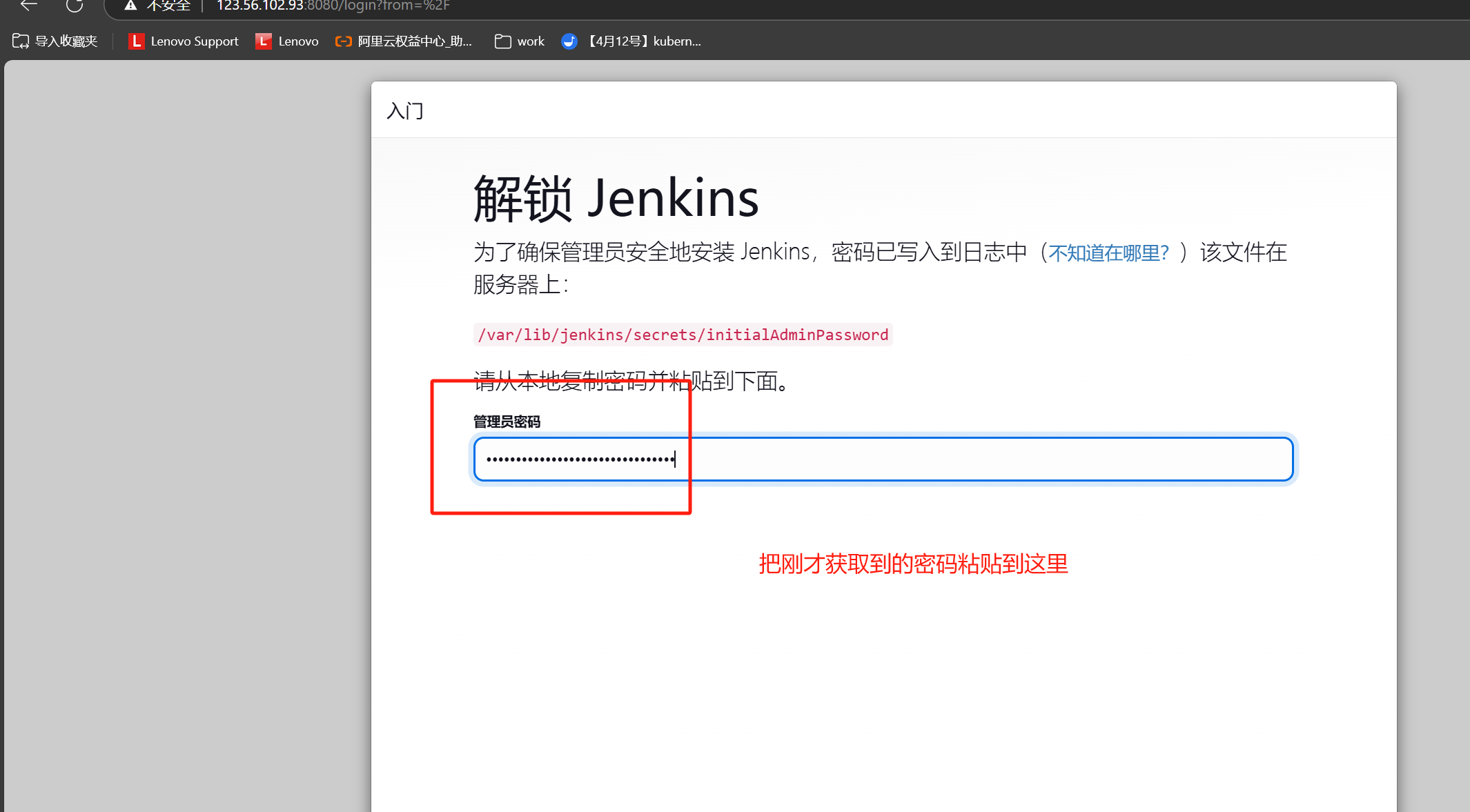This screenshot has width=1470, height=812.
Task: Open the work bookmarks folder
Action: [x=520, y=41]
